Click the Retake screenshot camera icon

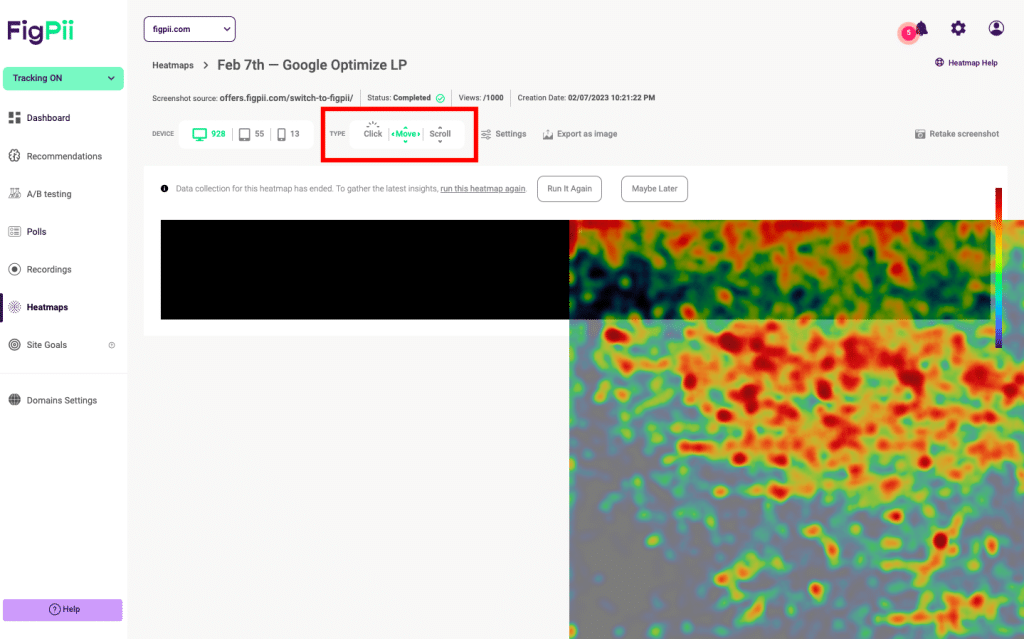coord(920,134)
